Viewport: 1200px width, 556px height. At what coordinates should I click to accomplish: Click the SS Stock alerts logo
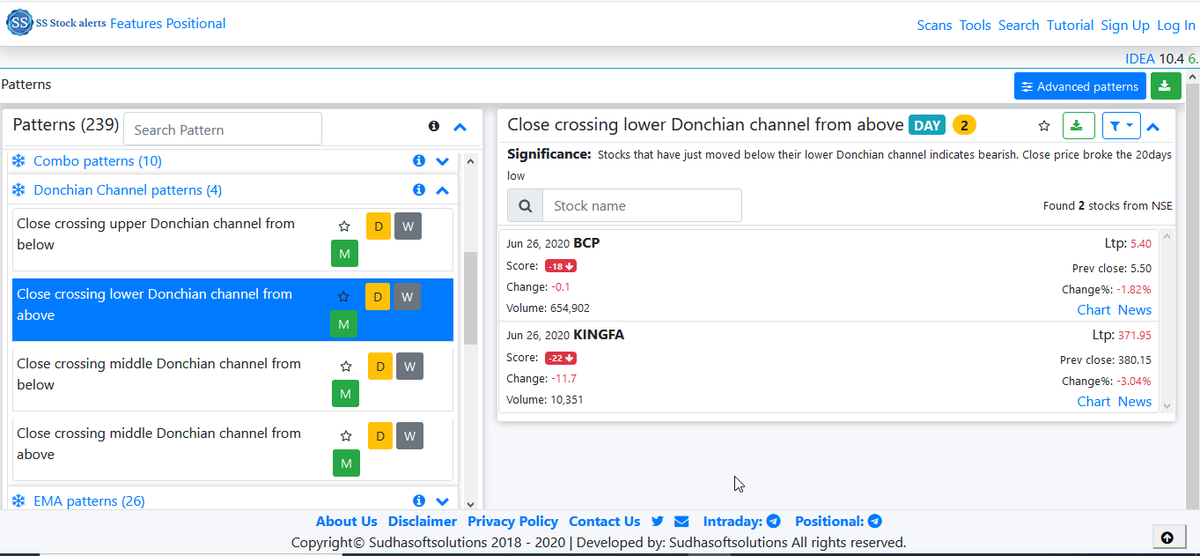(56, 23)
